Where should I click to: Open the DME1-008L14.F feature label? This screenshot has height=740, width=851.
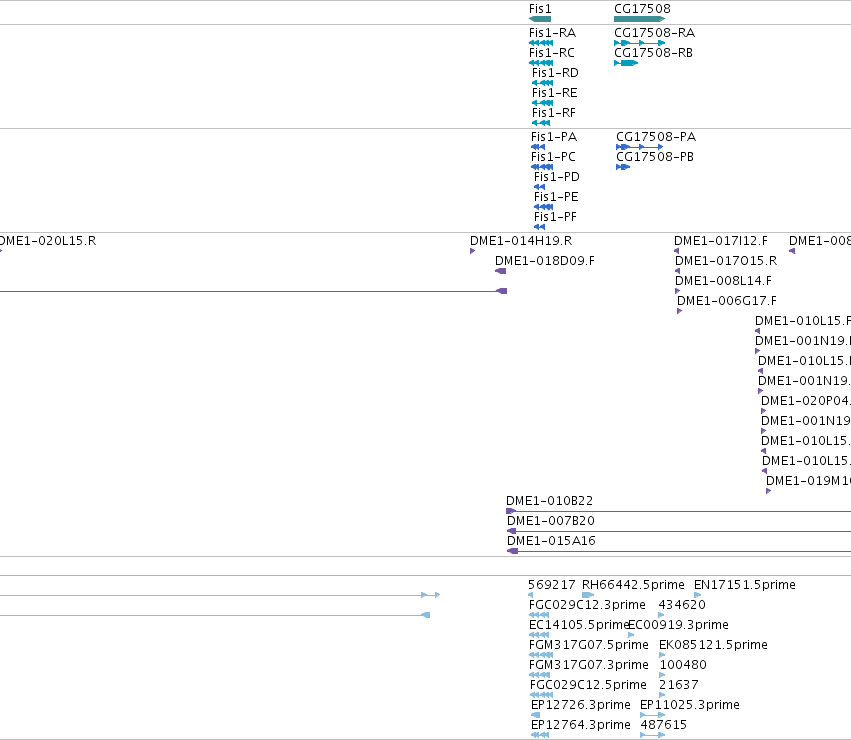(x=723, y=281)
